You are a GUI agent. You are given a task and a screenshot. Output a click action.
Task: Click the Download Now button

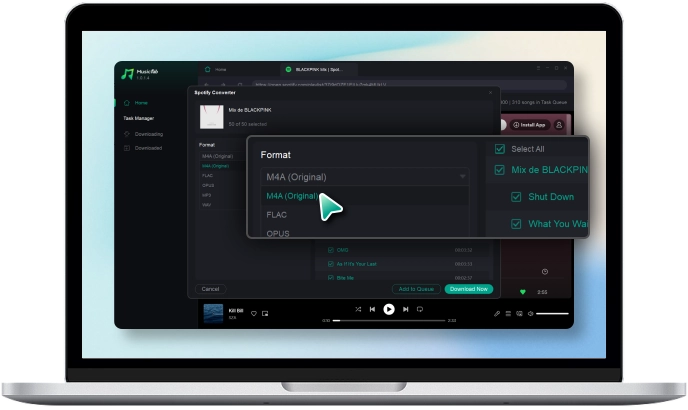pyautogui.click(x=468, y=289)
